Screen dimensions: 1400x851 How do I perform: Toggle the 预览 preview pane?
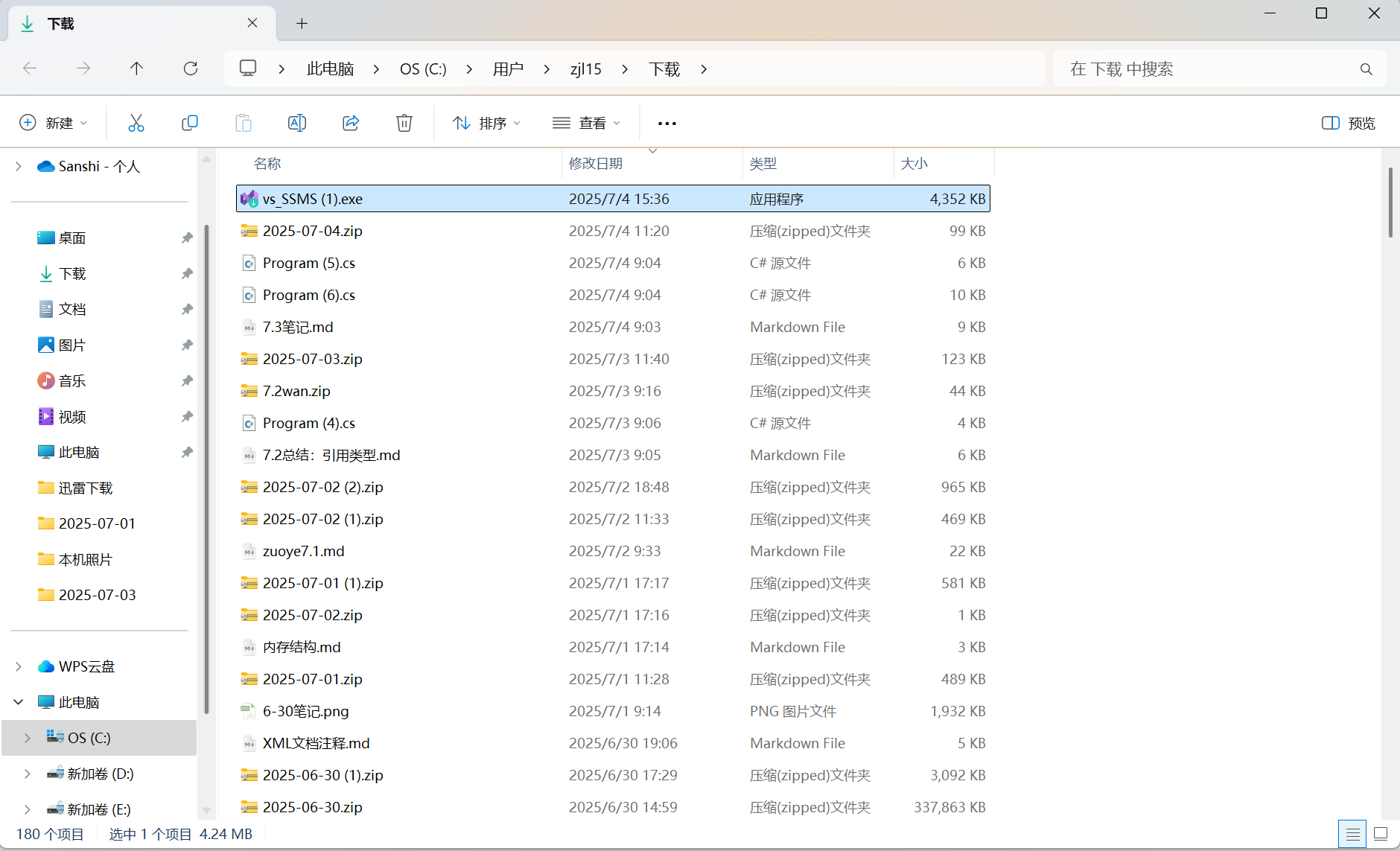(1349, 122)
